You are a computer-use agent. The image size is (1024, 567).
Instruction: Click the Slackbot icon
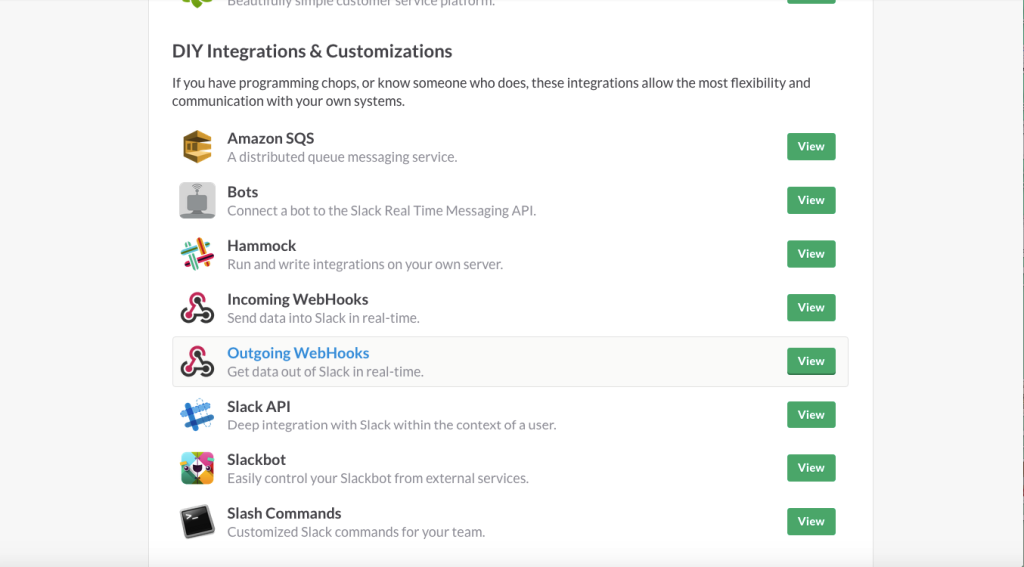pos(197,468)
